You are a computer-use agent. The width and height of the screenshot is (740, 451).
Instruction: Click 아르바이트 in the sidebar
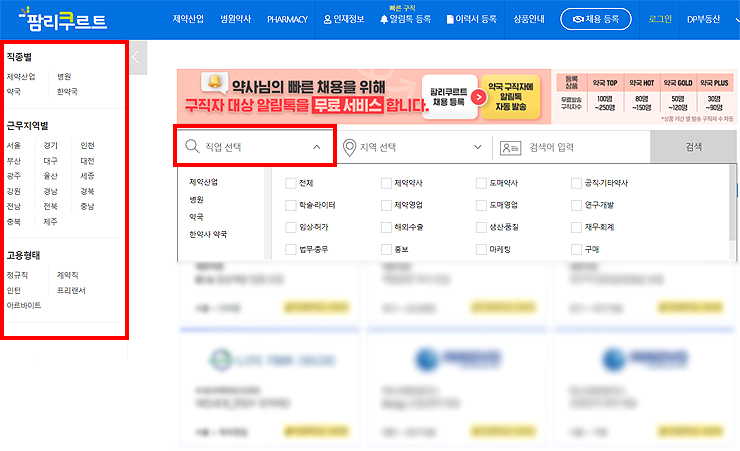pyautogui.click(x=24, y=306)
